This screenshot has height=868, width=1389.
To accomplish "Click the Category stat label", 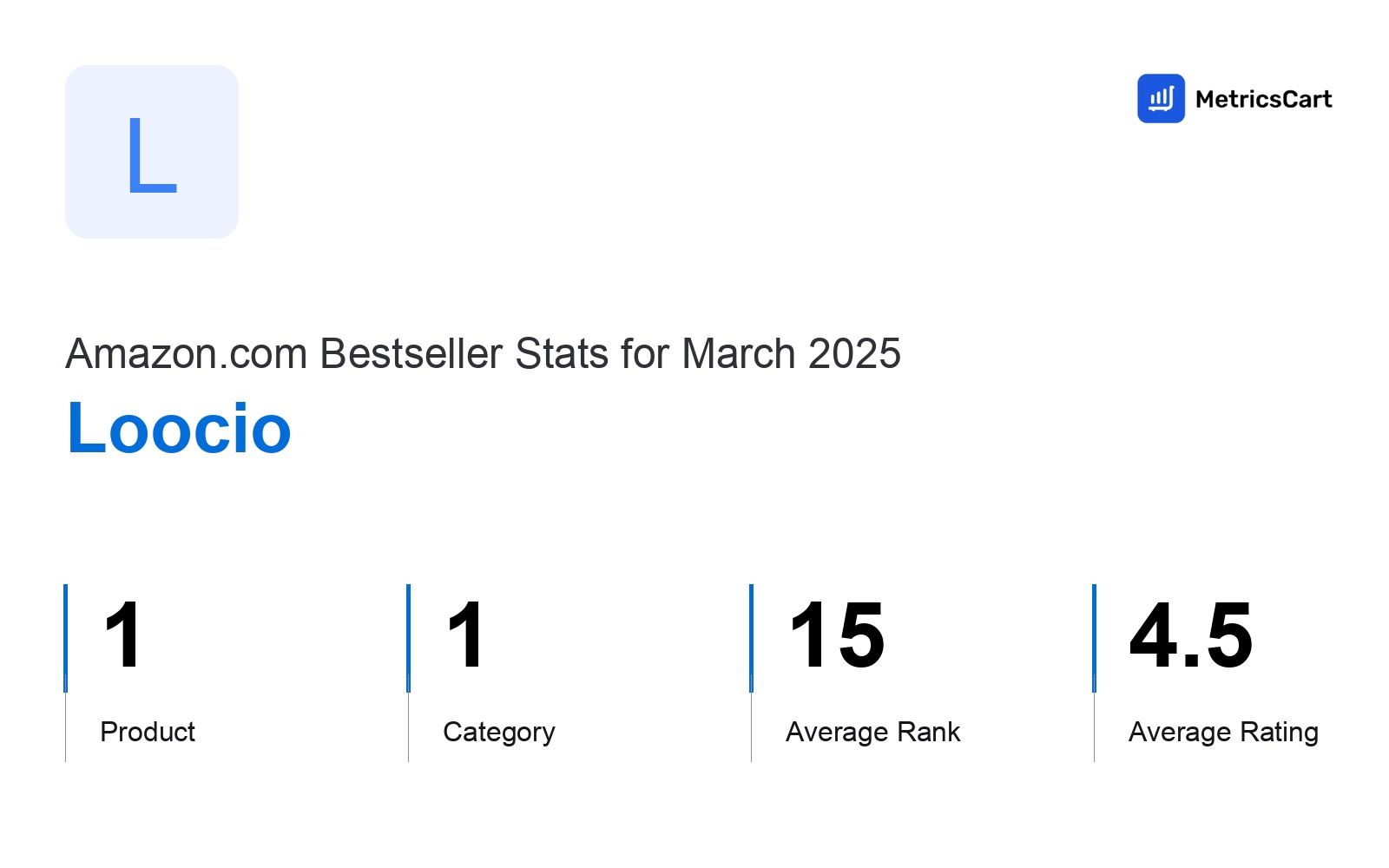I will (x=499, y=733).
